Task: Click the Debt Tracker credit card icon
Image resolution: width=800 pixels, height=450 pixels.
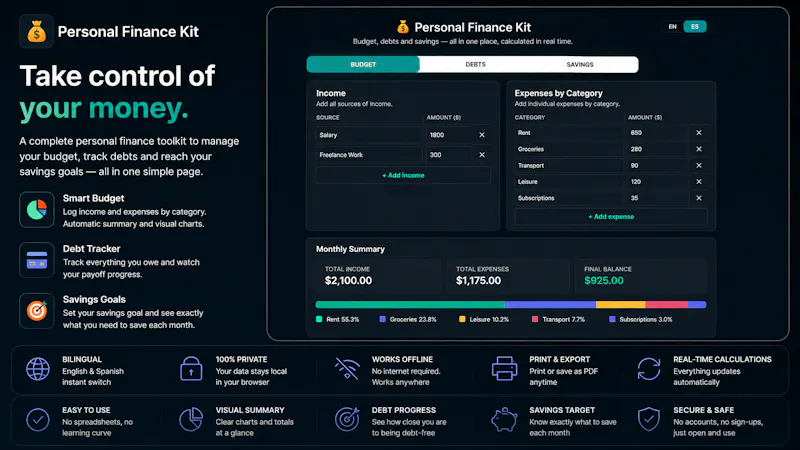Action: (x=37, y=260)
